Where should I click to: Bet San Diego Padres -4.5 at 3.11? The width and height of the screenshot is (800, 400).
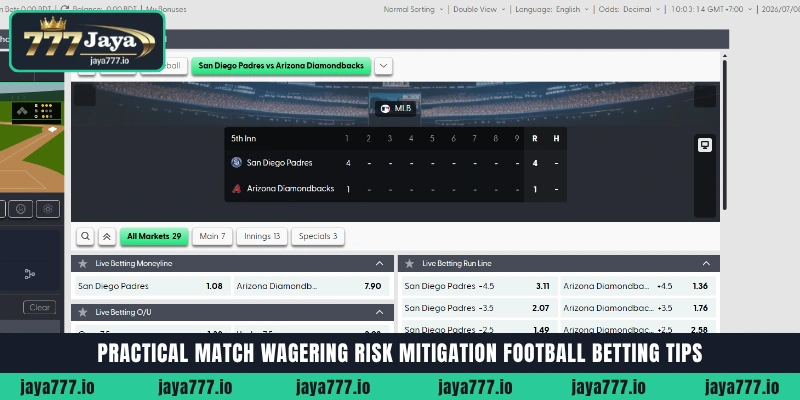480,286
